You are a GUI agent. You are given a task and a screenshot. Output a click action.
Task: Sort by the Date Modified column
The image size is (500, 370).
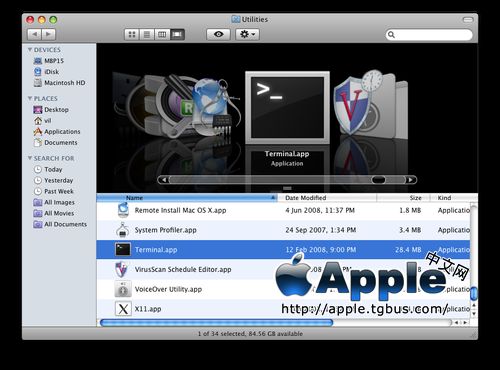point(327,198)
